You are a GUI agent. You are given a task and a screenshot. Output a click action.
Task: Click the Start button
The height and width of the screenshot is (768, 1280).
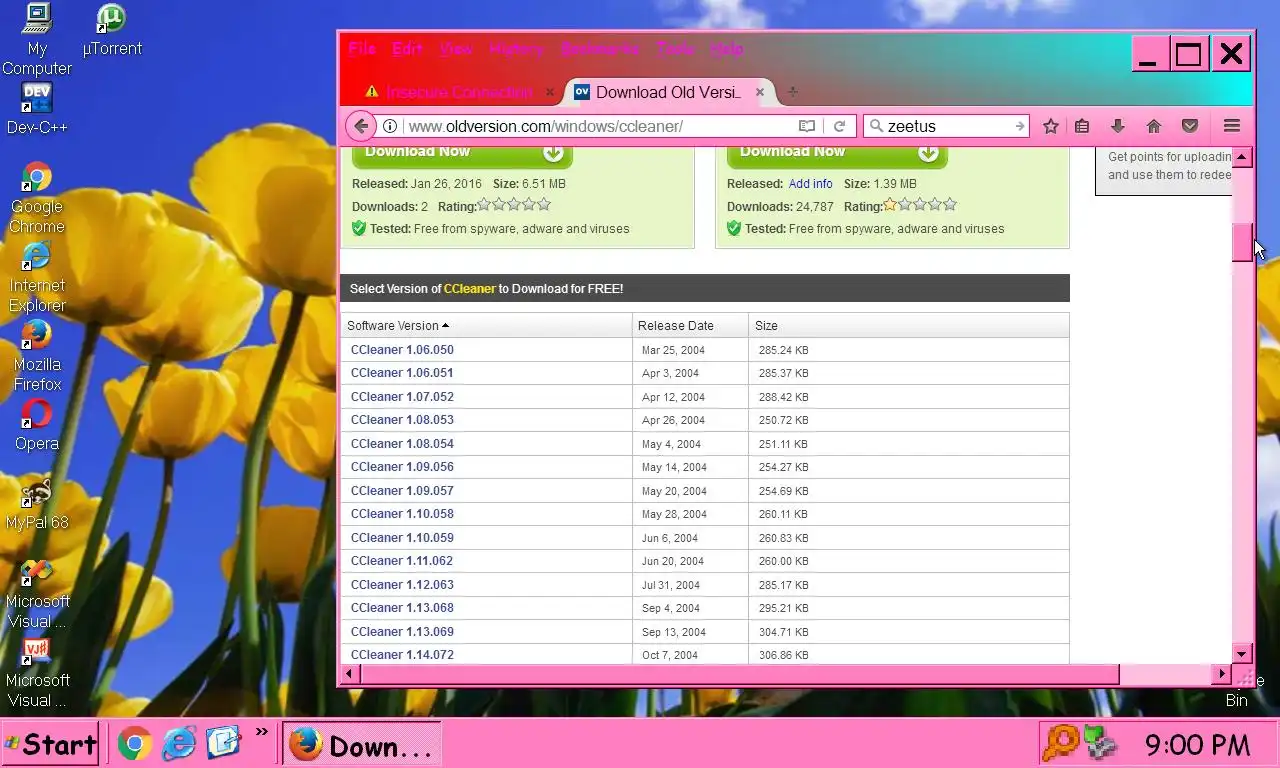tap(50, 744)
